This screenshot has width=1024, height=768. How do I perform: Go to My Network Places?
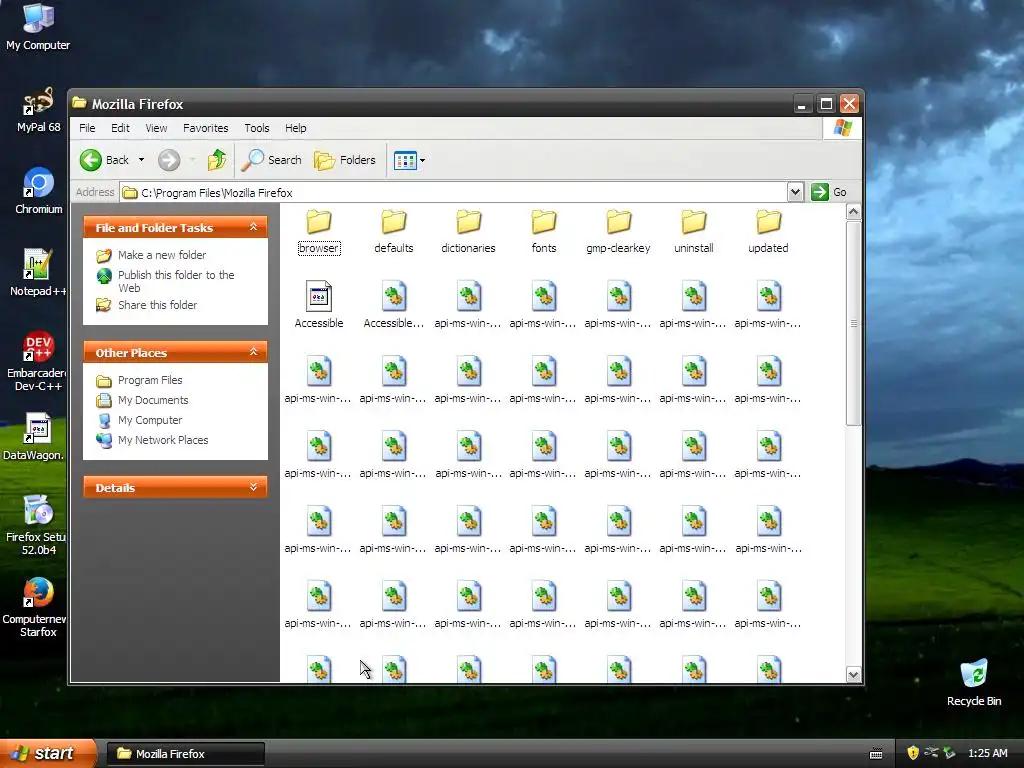pyautogui.click(x=152, y=440)
